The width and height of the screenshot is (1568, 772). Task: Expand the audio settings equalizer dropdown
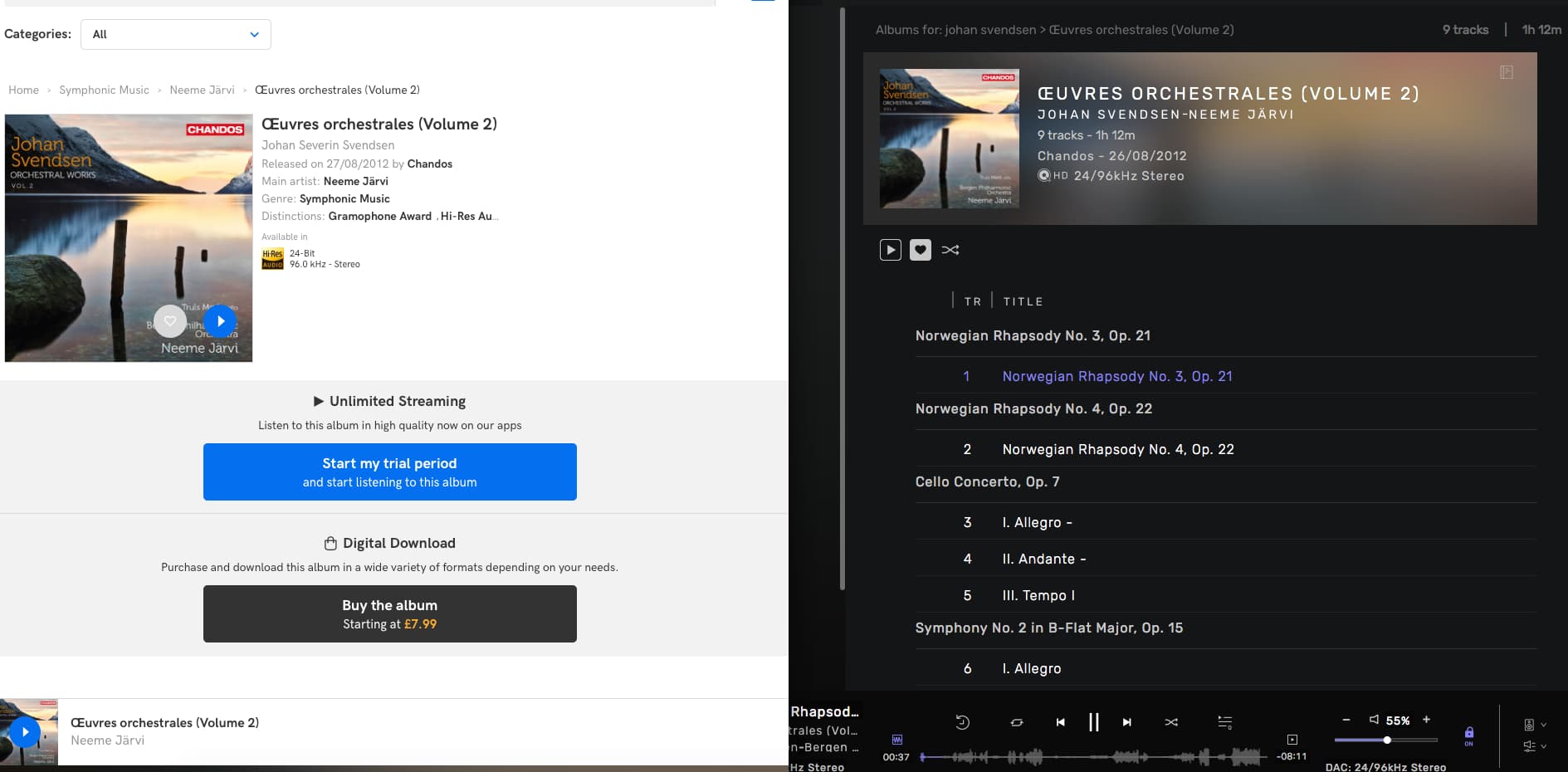tap(1534, 746)
